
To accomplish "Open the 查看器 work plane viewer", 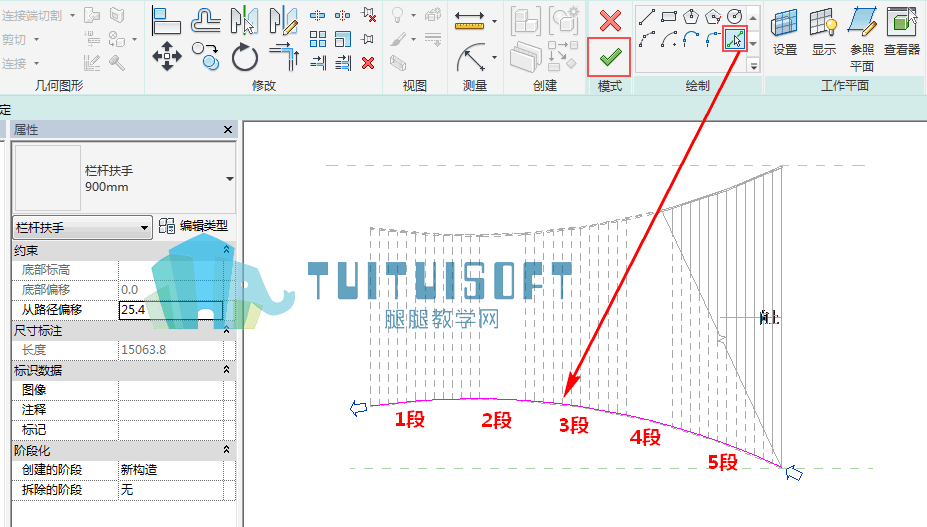I will (902, 33).
